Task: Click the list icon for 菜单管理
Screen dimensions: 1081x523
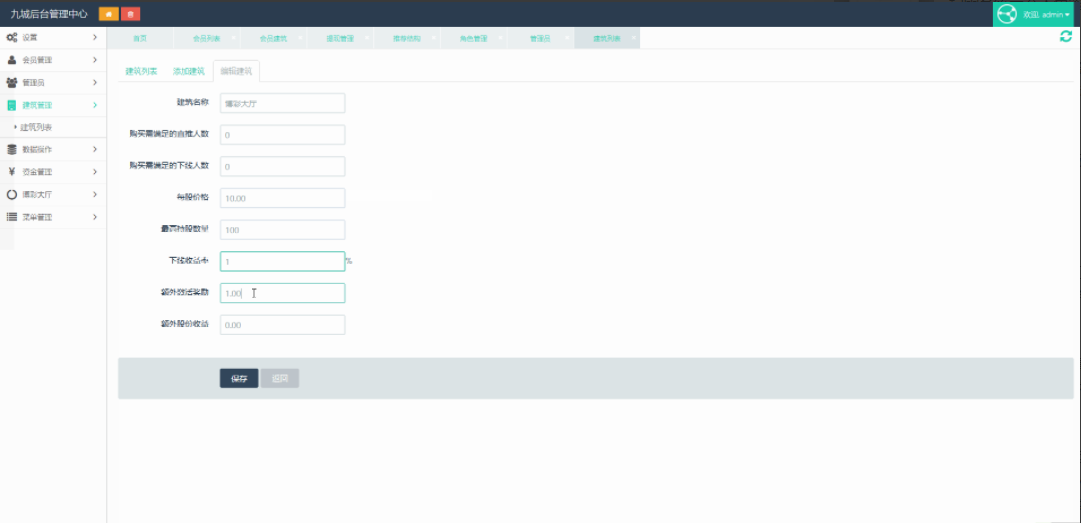Action: click(12, 217)
